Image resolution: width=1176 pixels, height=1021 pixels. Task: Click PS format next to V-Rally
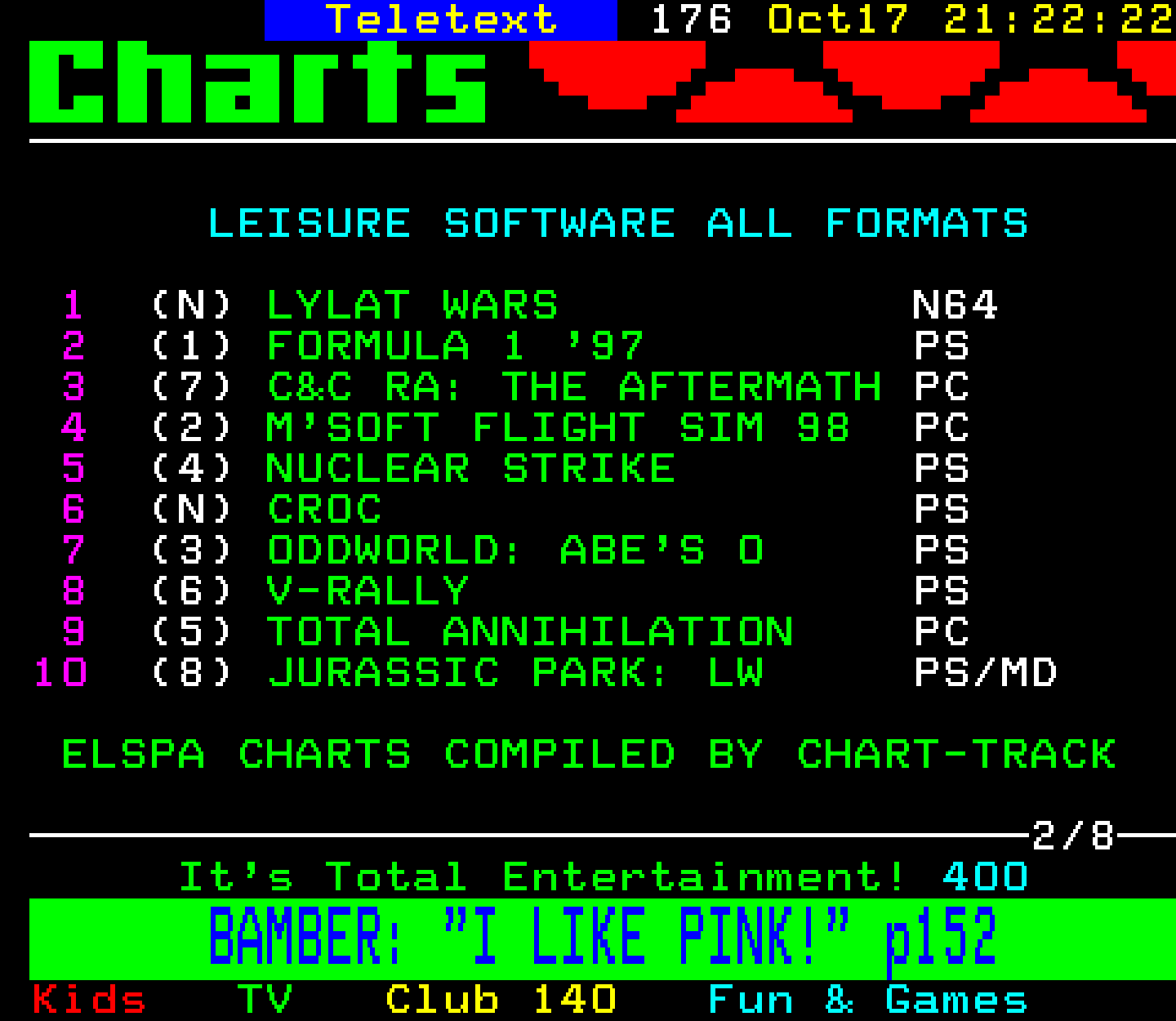click(x=942, y=591)
